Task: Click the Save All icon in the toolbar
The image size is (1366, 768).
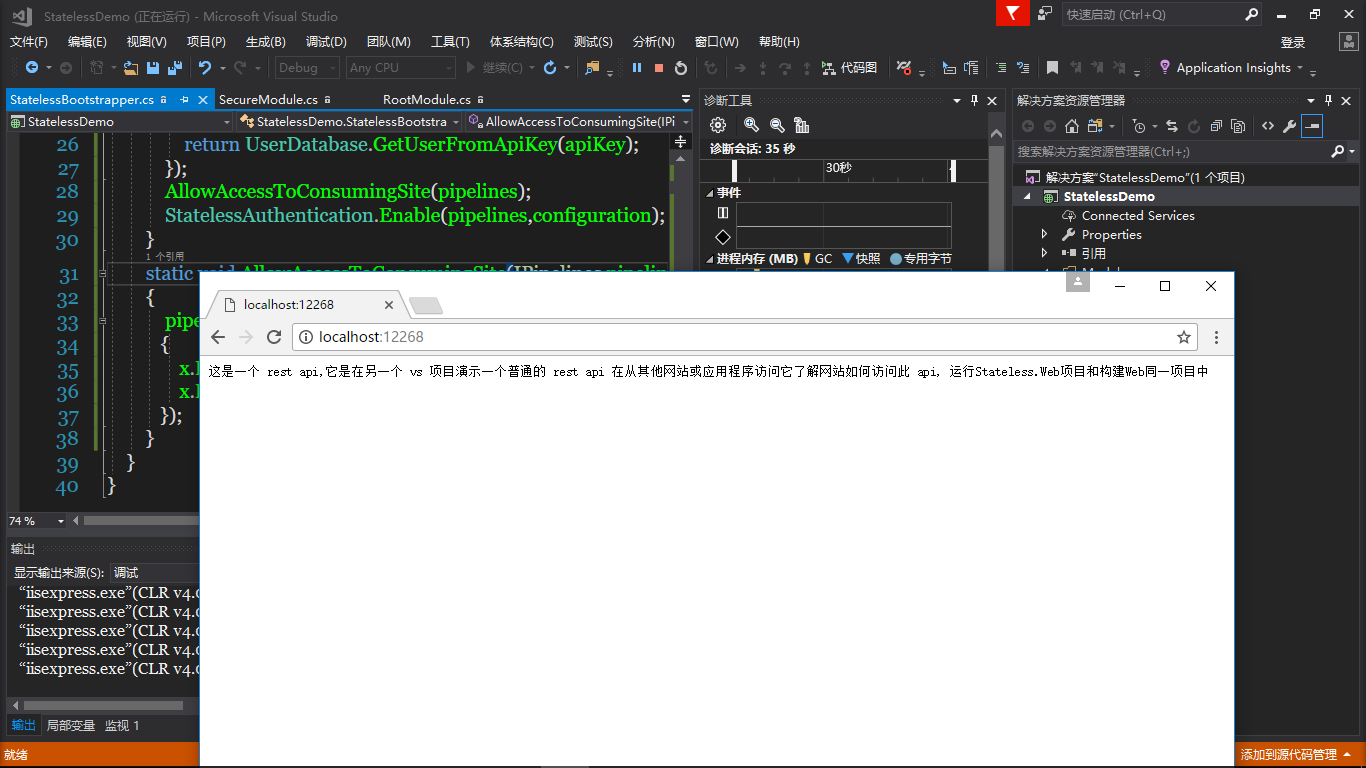Action: (174, 68)
